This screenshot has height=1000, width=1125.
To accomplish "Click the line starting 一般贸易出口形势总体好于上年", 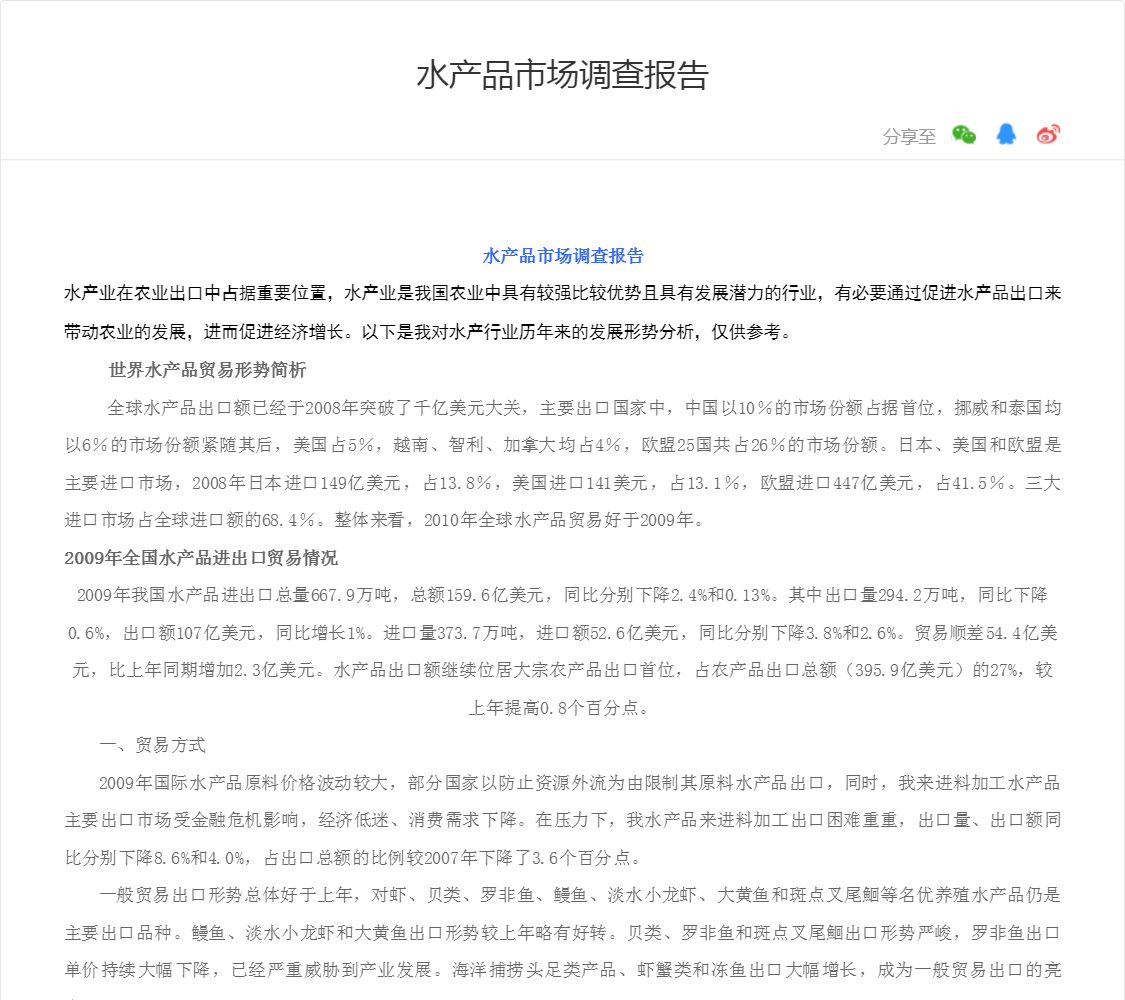I will pos(580,895).
